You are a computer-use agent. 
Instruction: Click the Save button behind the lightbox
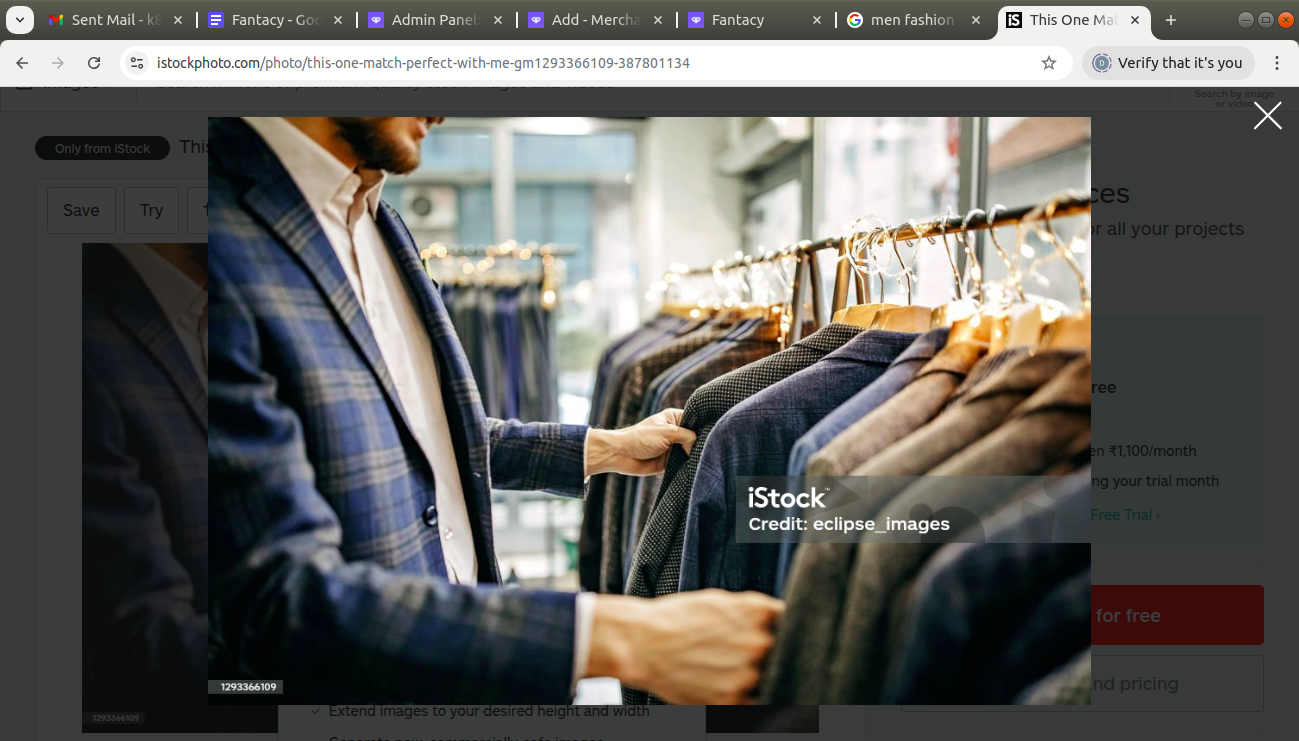click(81, 210)
